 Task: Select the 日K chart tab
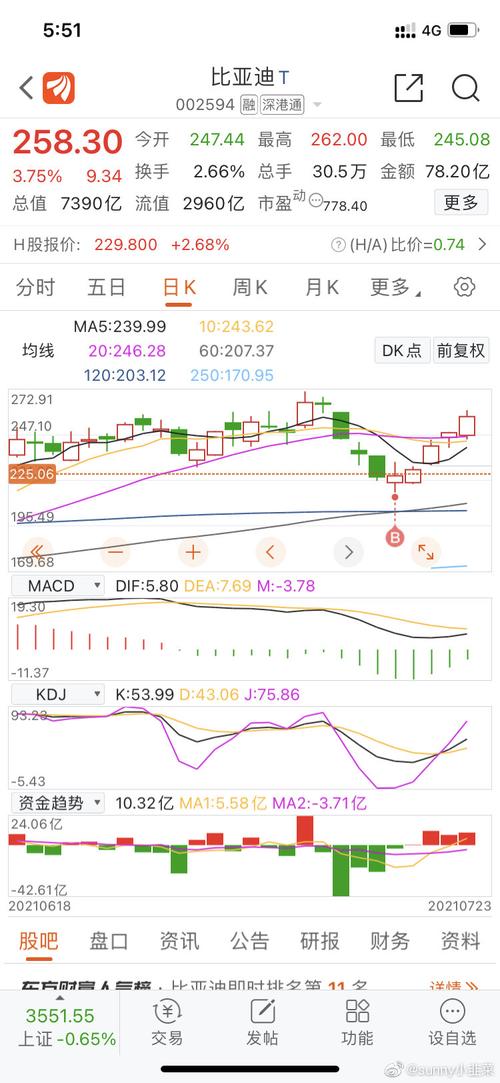pyautogui.click(x=179, y=287)
